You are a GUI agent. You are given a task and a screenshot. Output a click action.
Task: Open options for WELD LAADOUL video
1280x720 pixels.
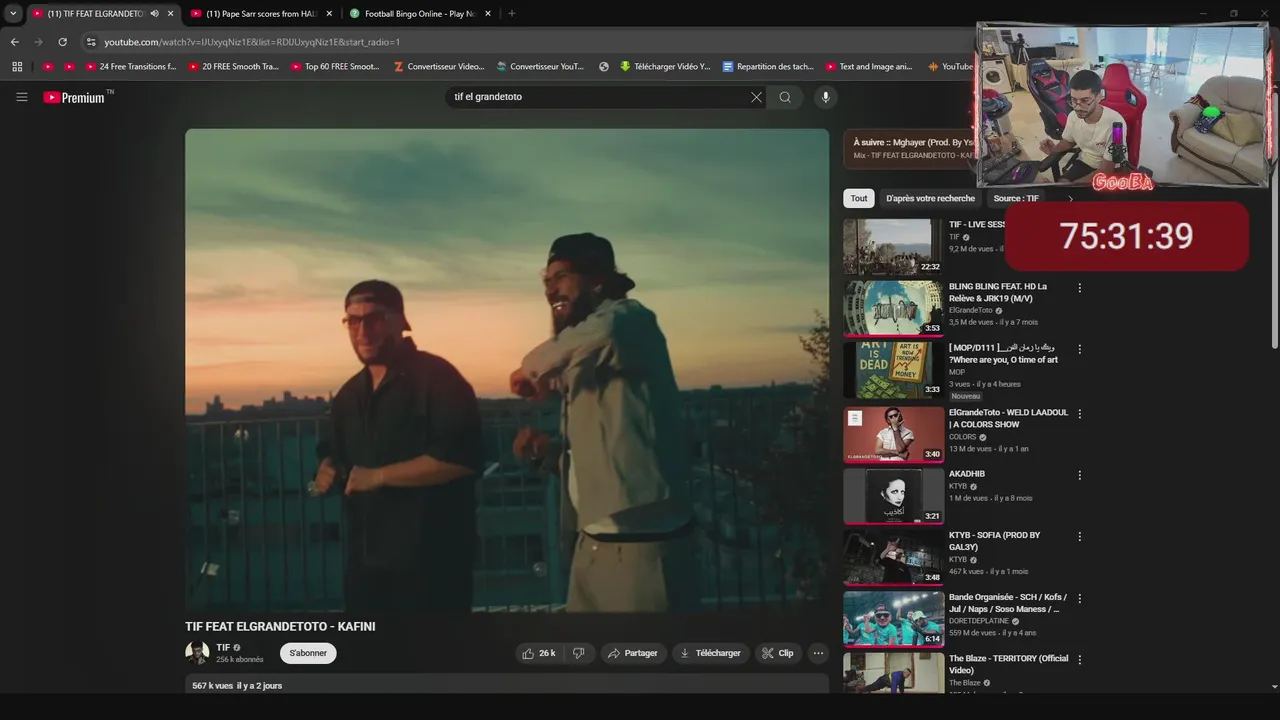pos(1079,414)
